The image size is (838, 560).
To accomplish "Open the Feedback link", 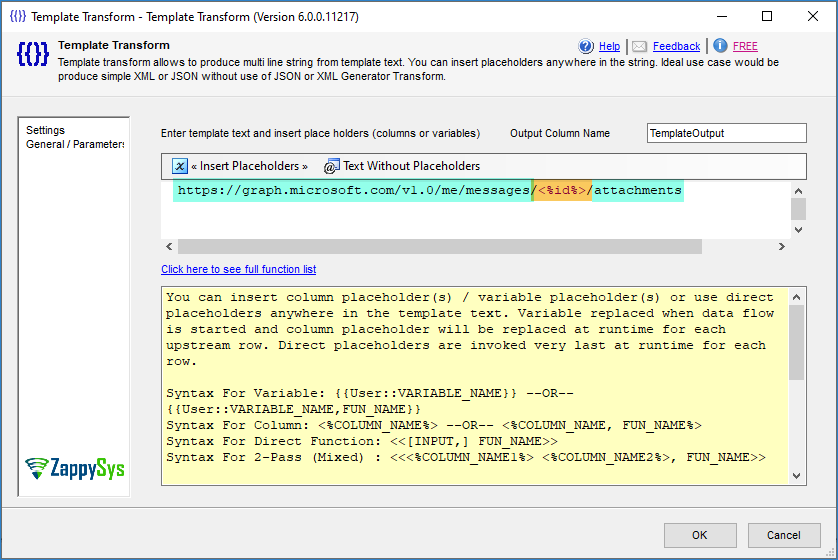I will tap(676, 46).
